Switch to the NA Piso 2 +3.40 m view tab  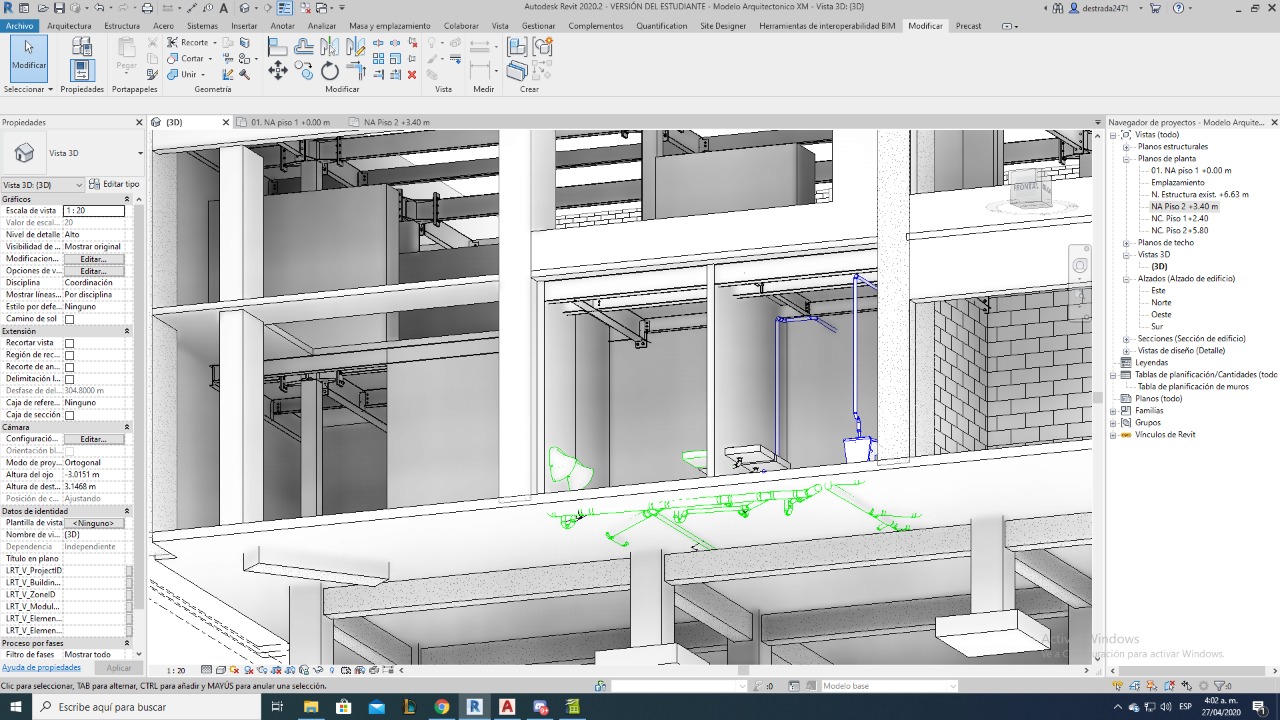[395, 122]
